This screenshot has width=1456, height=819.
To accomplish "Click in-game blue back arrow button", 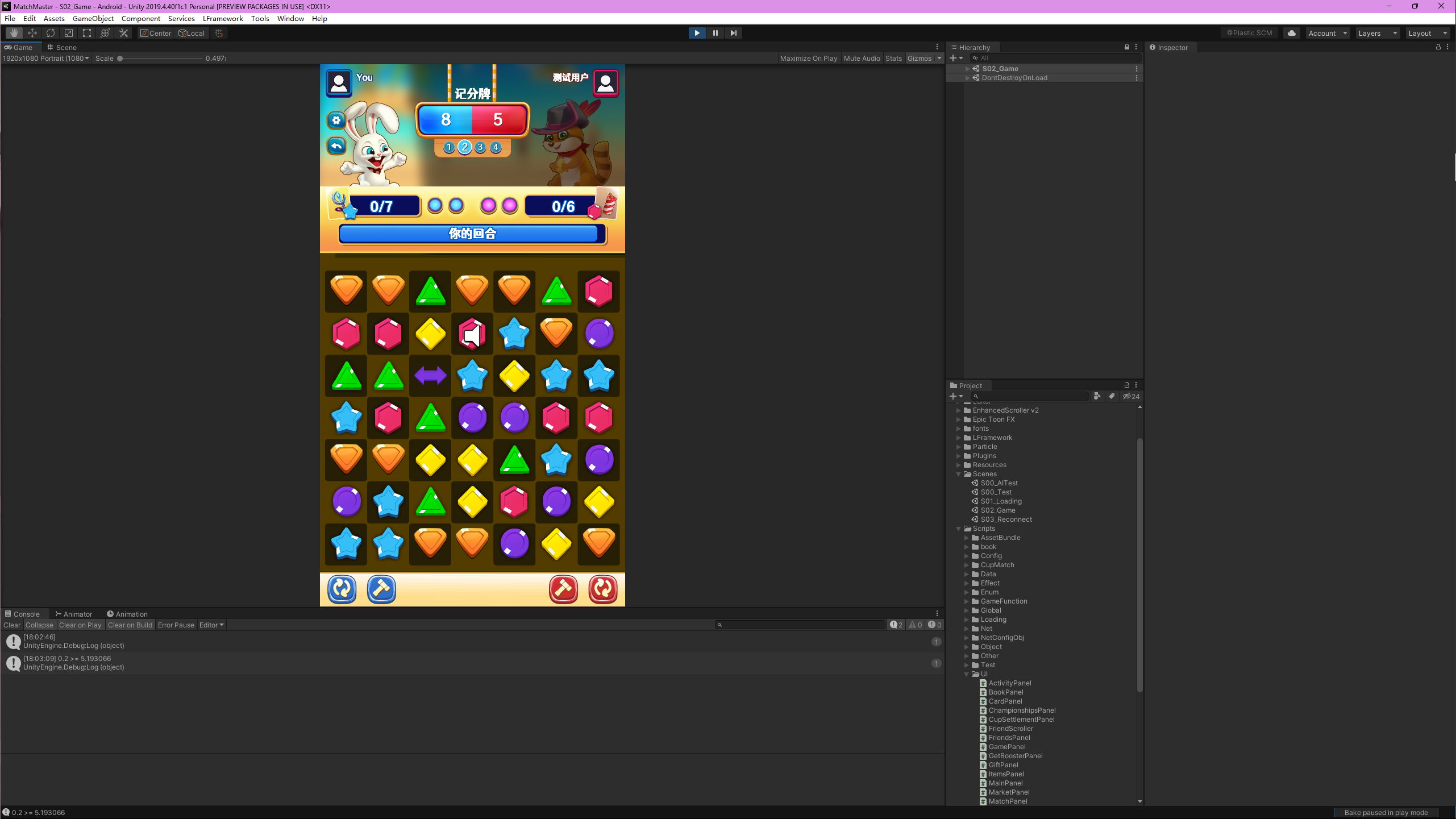I will point(336,146).
